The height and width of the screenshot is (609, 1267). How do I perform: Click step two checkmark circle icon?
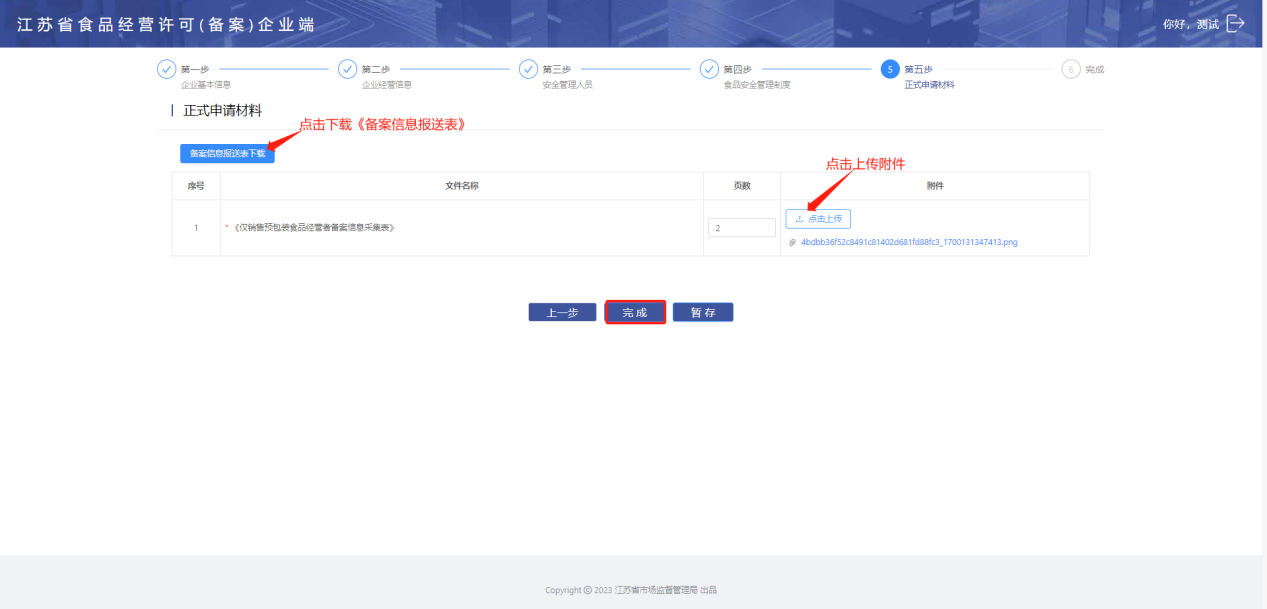pos(347,69)
